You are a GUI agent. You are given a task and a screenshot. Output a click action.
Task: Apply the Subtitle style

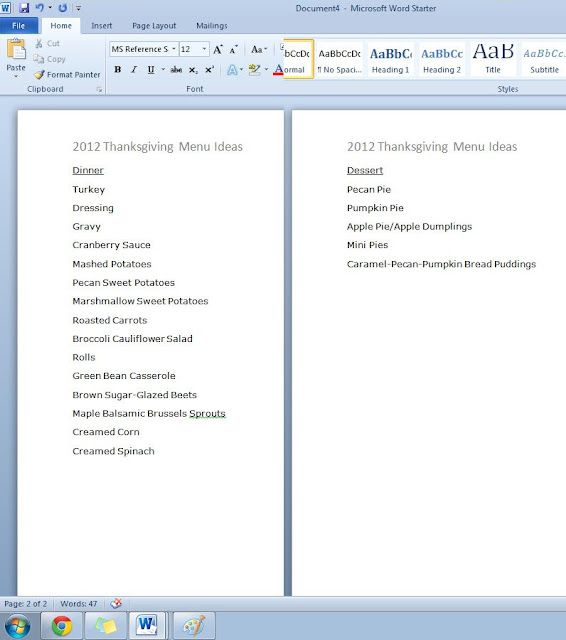(544, 59)
